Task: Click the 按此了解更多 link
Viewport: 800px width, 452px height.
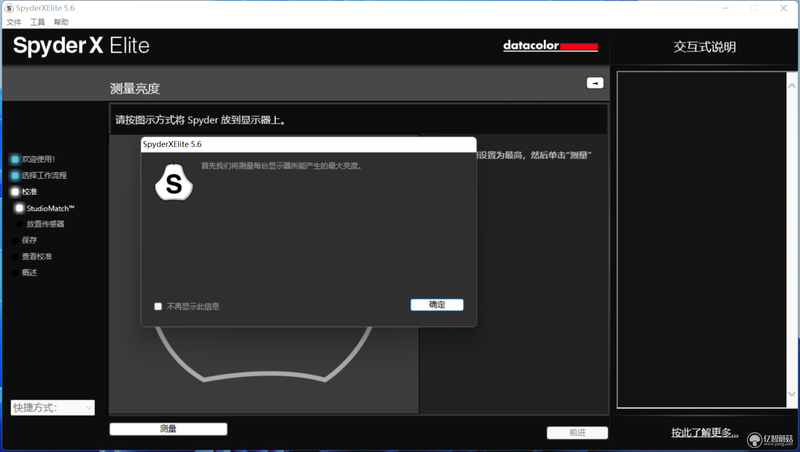Action: 705,433
